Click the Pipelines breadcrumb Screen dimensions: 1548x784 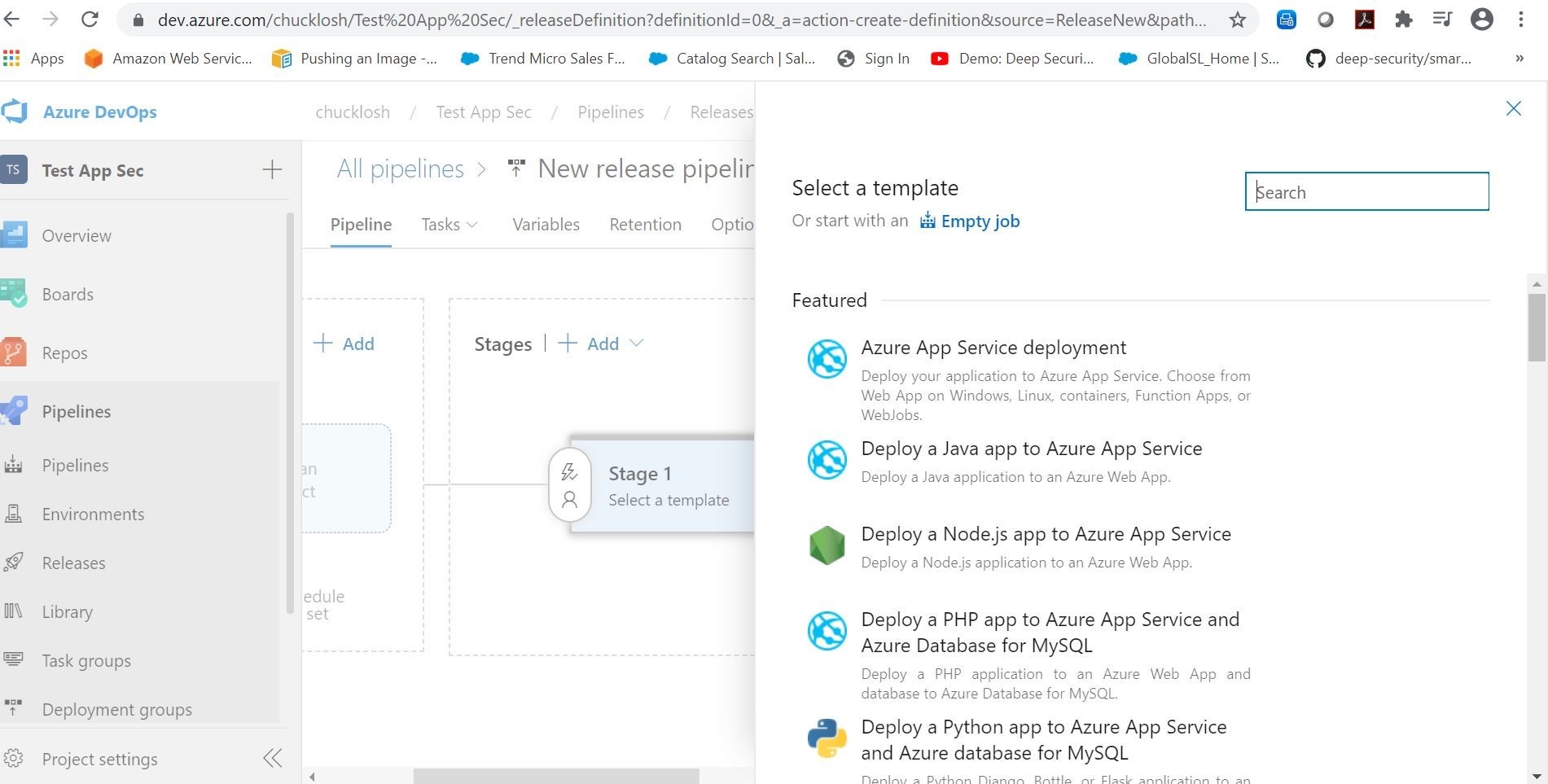611,112
